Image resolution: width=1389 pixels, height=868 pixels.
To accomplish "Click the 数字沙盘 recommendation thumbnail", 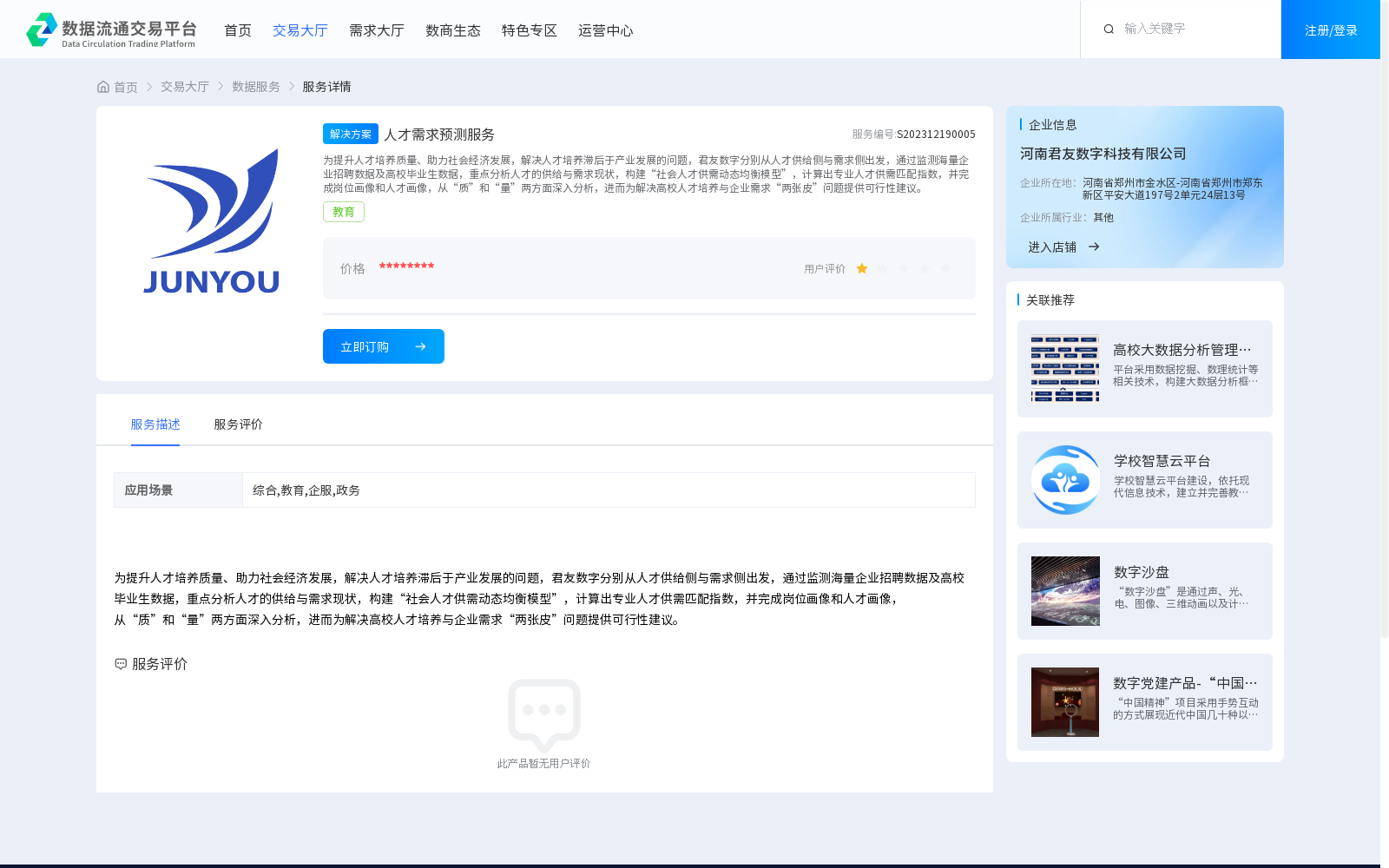I will (1064, 591).
